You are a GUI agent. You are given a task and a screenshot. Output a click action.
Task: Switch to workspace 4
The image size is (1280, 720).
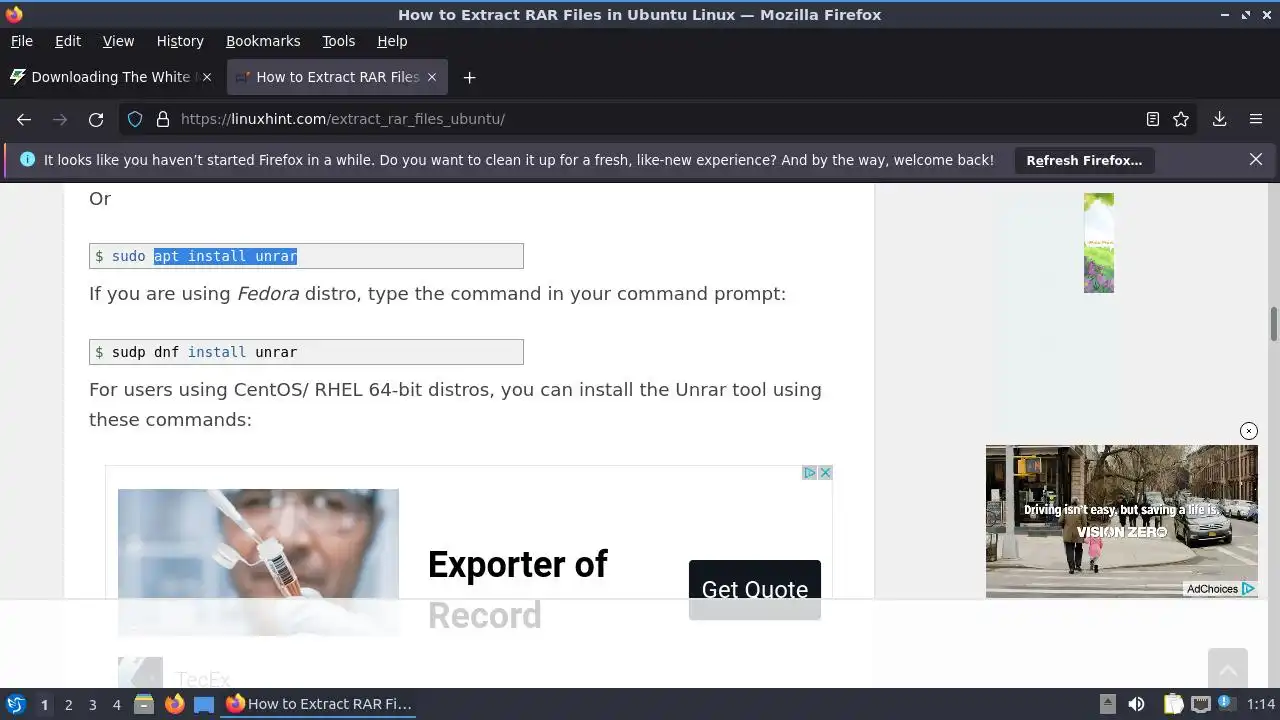[x=116, y=704]
